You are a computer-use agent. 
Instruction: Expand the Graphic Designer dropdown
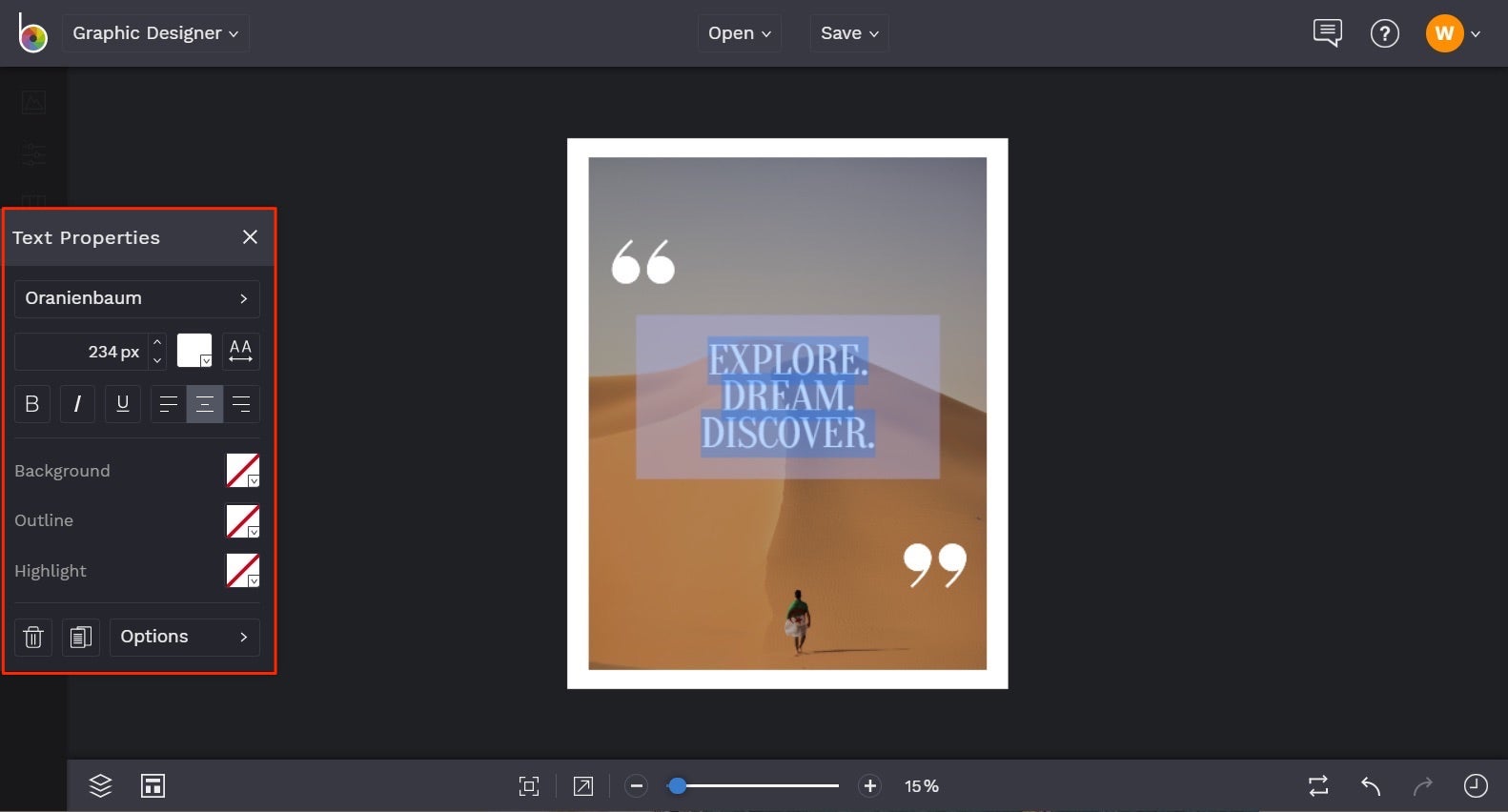155,33
